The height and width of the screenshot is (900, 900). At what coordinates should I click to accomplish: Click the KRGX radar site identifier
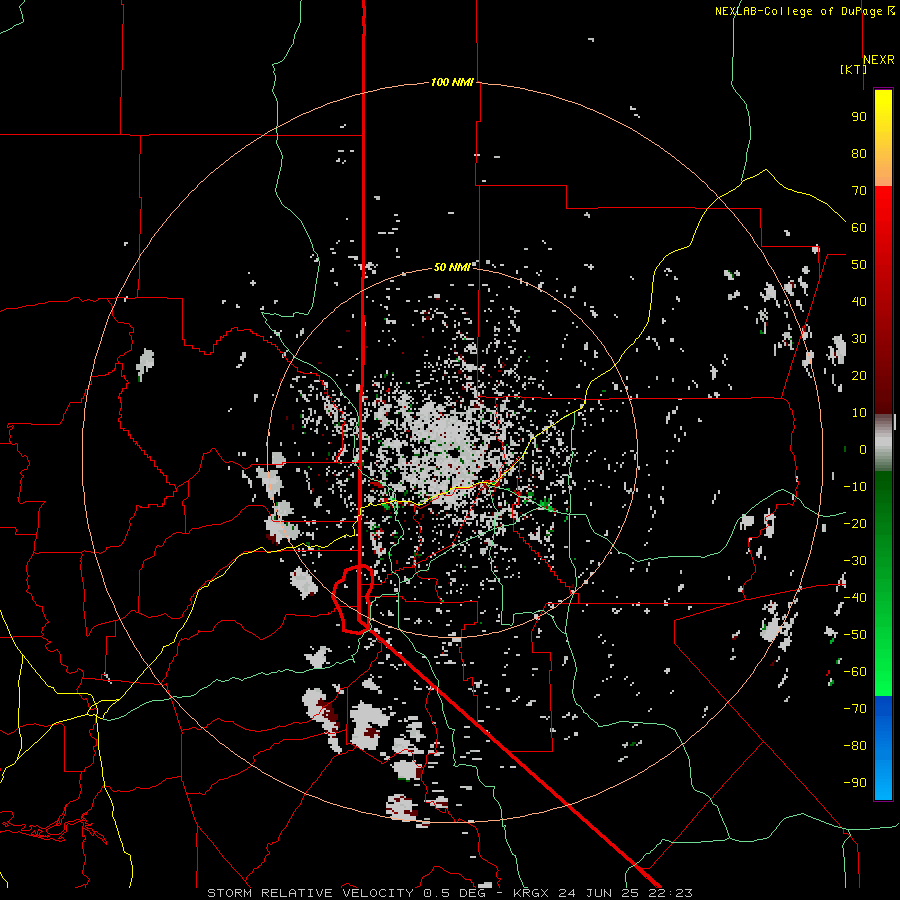[533, 893]
